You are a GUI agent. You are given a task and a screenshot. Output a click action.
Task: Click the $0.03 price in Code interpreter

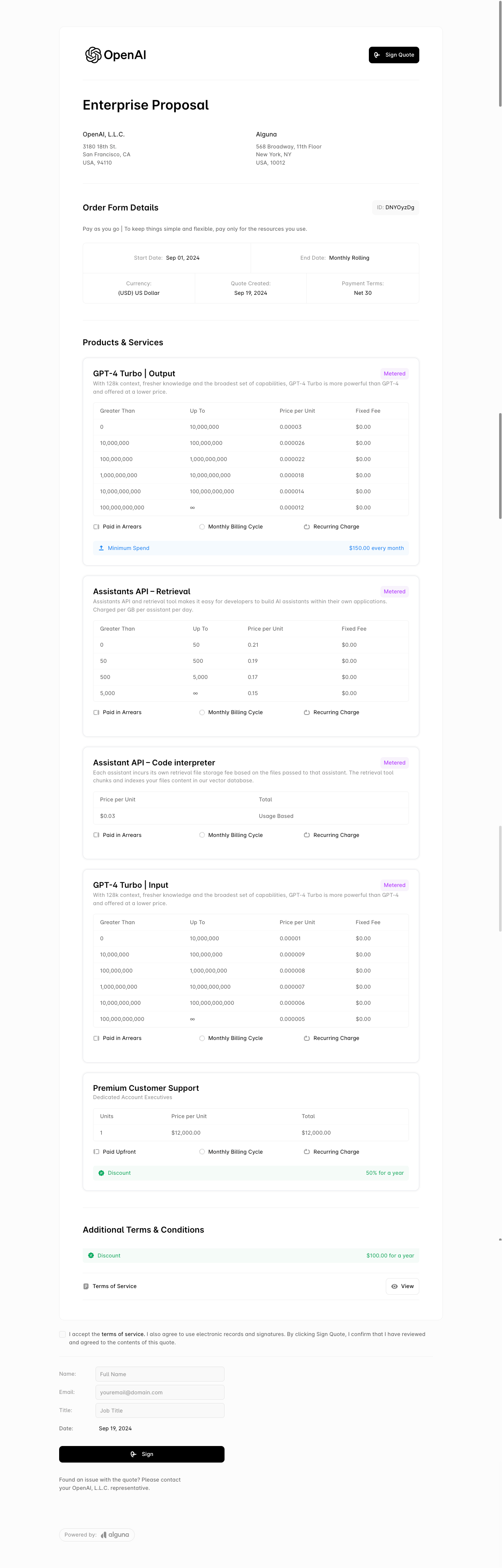(108, 816)
